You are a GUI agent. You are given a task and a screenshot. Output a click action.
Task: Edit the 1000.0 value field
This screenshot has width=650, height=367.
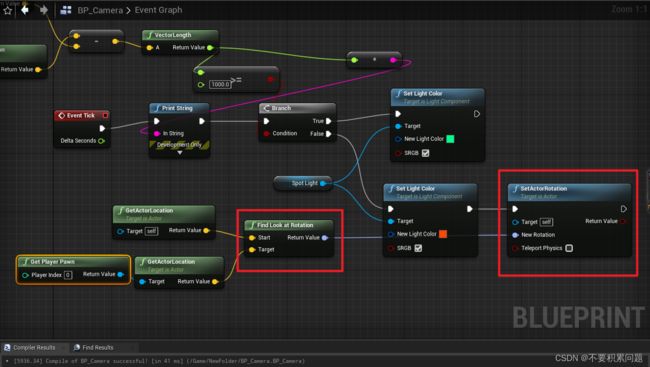tap(220, 84)
